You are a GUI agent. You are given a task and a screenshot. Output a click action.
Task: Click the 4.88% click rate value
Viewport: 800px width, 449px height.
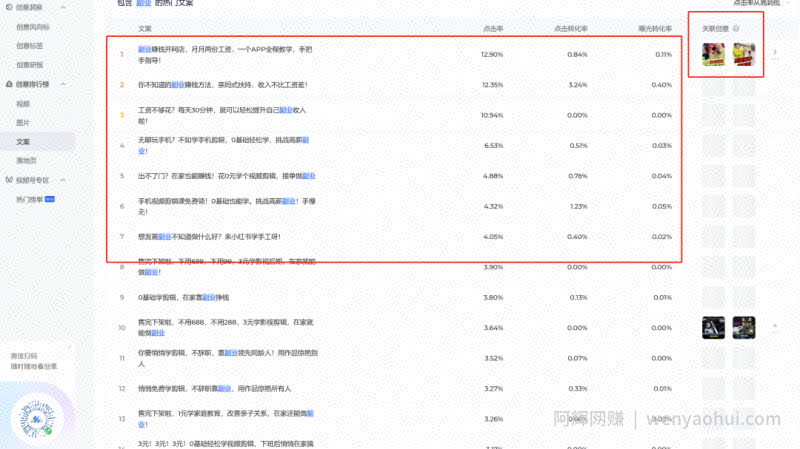tap(493, 176)
